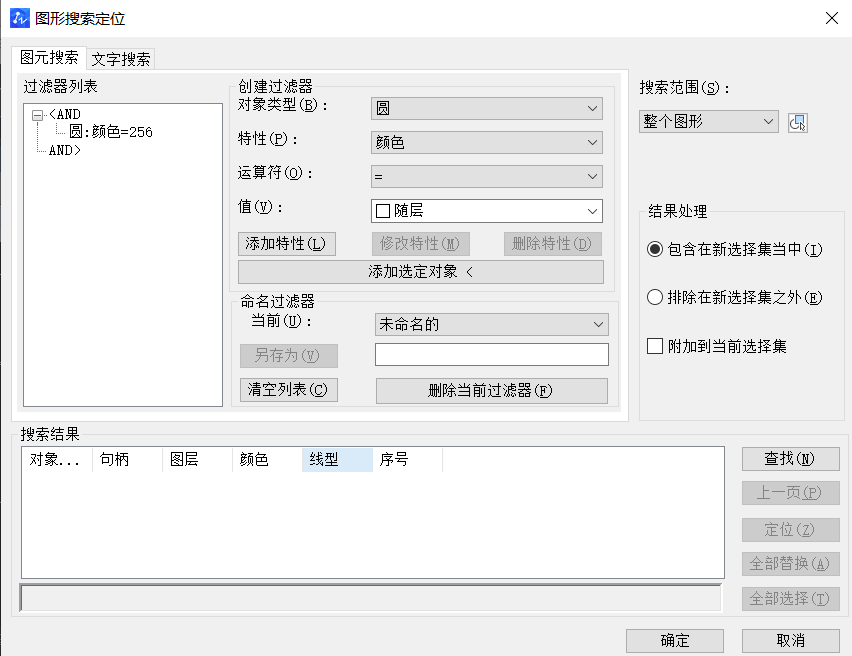
Task: Expand the 搜索范围 dropdown showing 整个图形
Action: tap(708, 121)
